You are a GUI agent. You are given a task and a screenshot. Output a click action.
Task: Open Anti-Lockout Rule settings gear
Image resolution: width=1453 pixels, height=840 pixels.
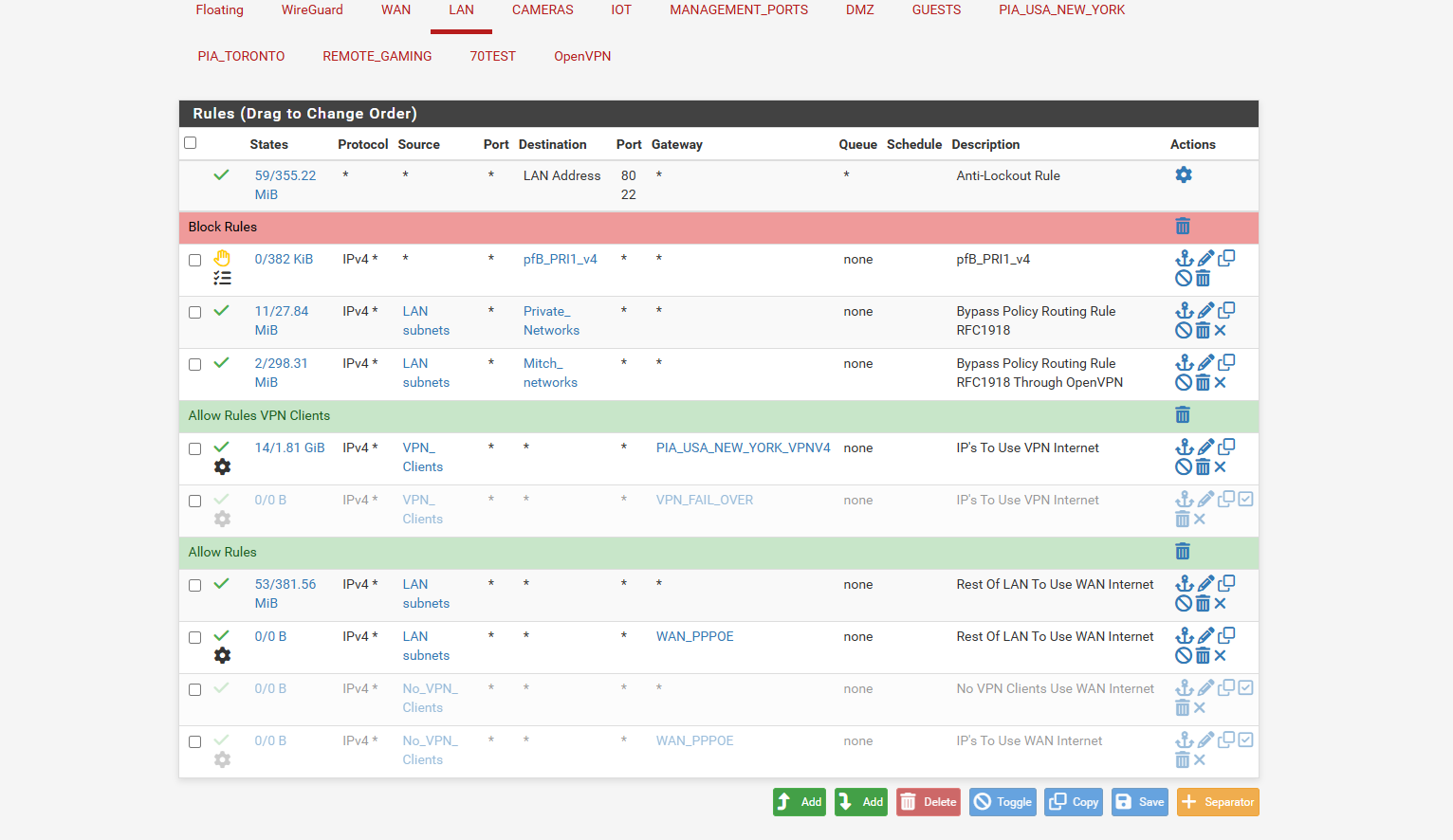1183,174
